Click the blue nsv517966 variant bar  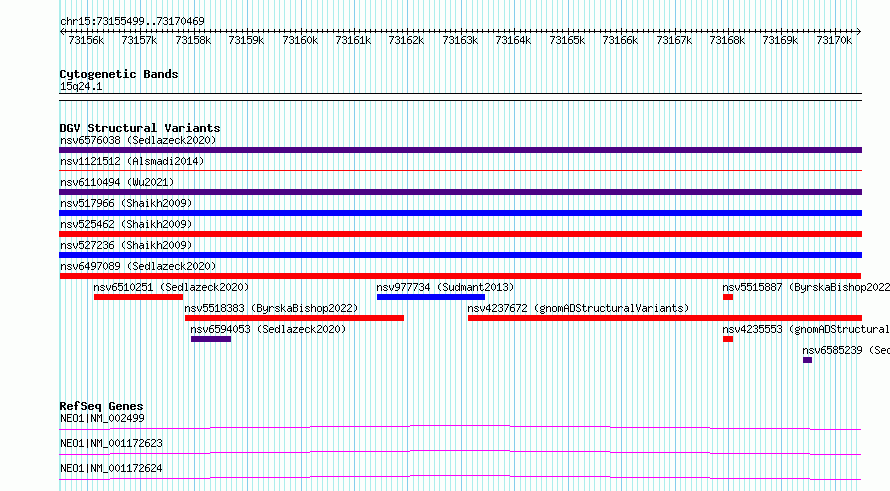click(x=460, y=213)
